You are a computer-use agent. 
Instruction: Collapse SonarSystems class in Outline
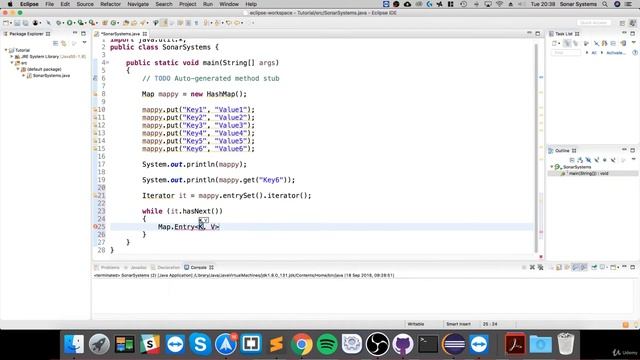[x=552, y=167]
